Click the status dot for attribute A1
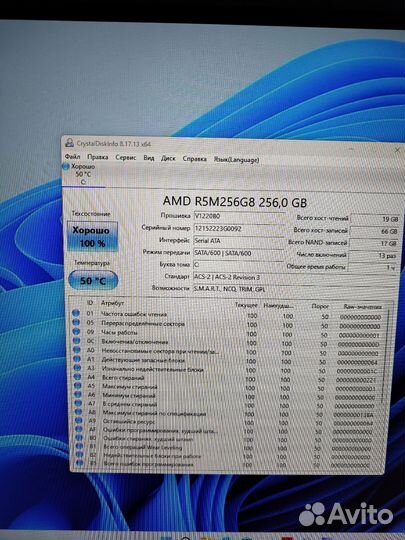Screen dimensions: 405x540 pyautogui.click(x=77, y=359)
